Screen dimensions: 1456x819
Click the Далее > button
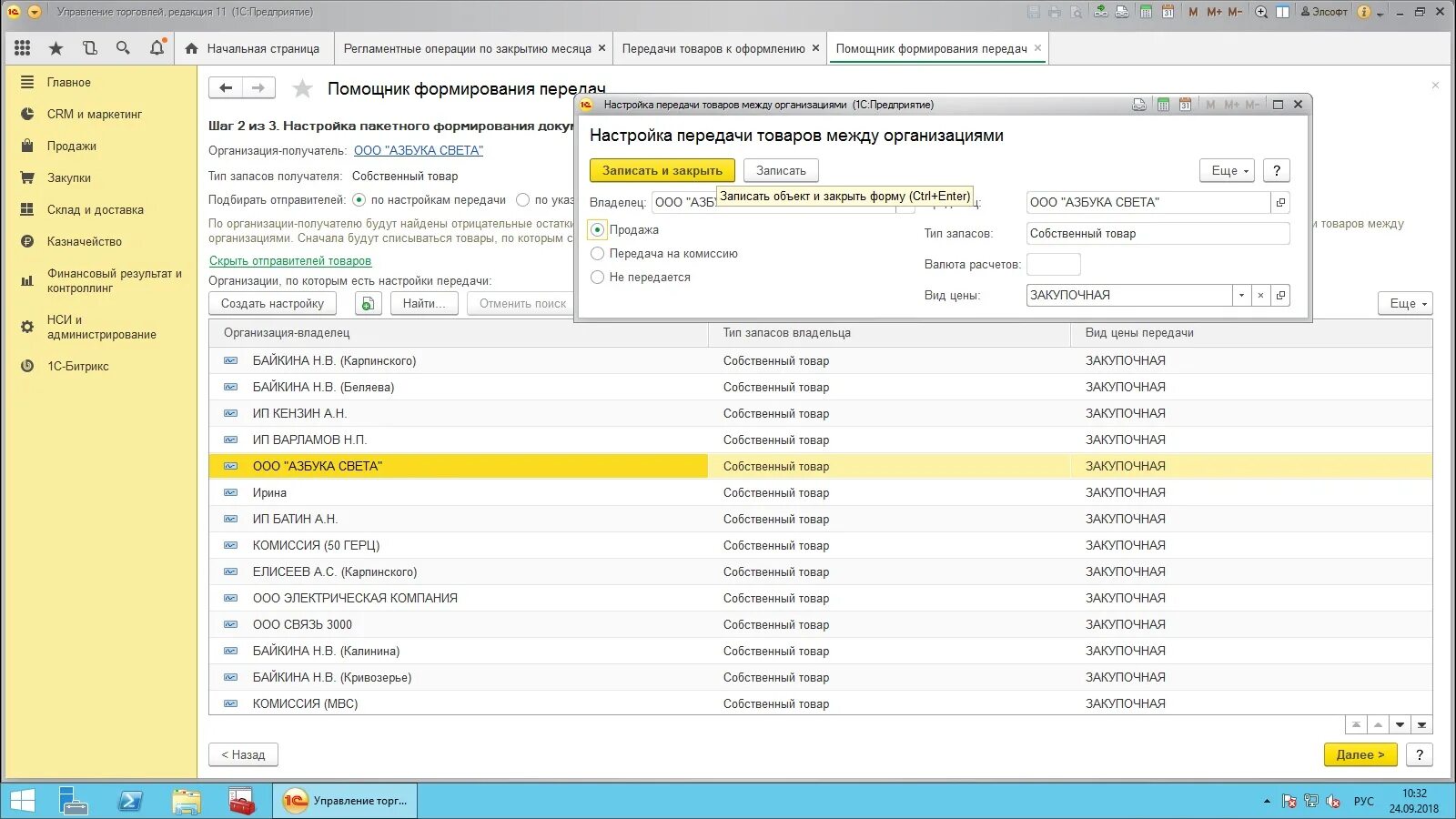pyautogui.click(x=1360, y=754)
